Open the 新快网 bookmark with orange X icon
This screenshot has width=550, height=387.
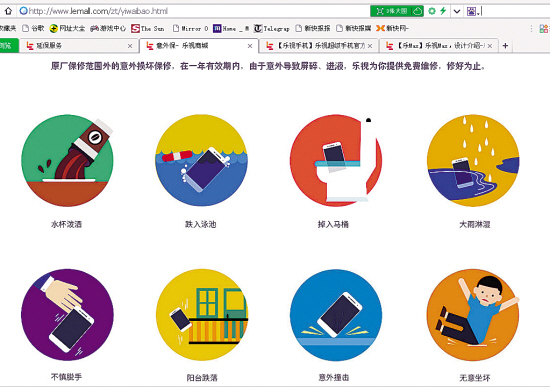(x=393, y=28)
